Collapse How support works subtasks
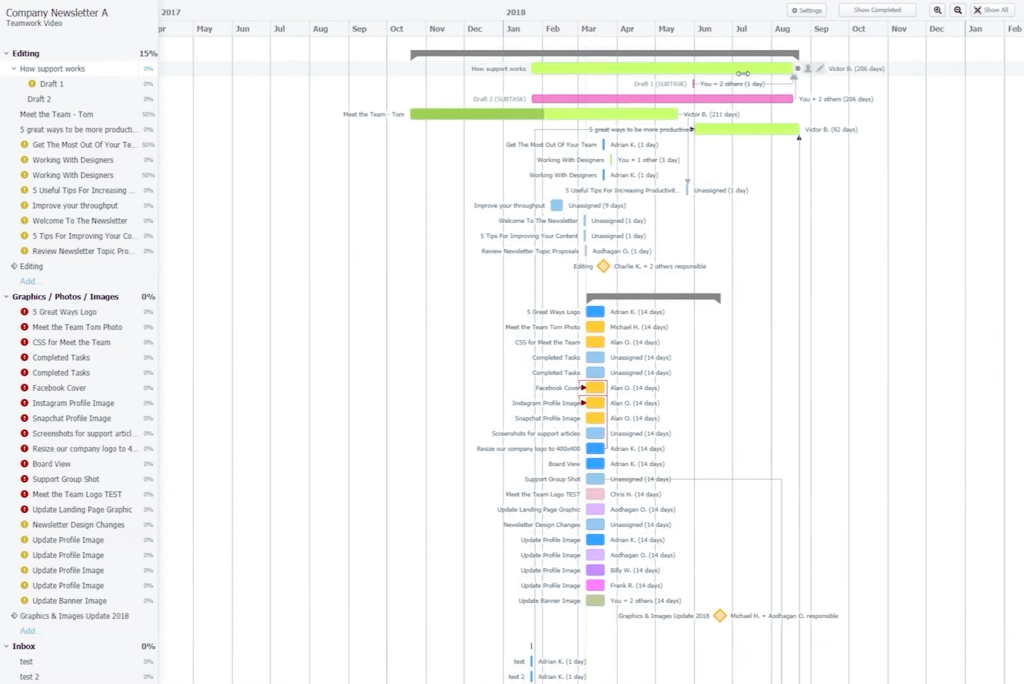Screen dimensions: 1024x684 14,69
